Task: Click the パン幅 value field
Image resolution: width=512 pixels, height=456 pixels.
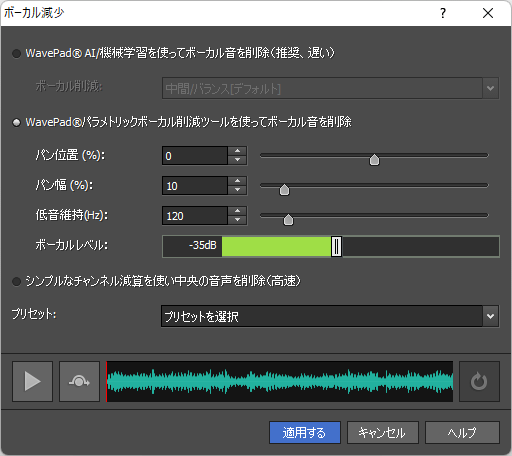Action: pos(195,186)
